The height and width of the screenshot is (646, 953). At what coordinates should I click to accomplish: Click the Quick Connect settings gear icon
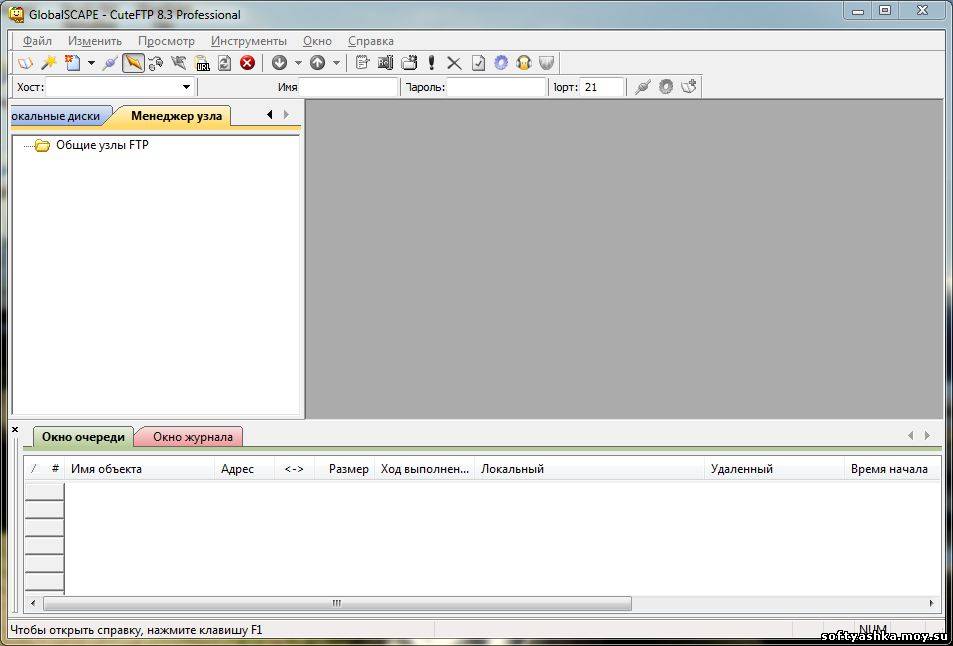(666, 87)
